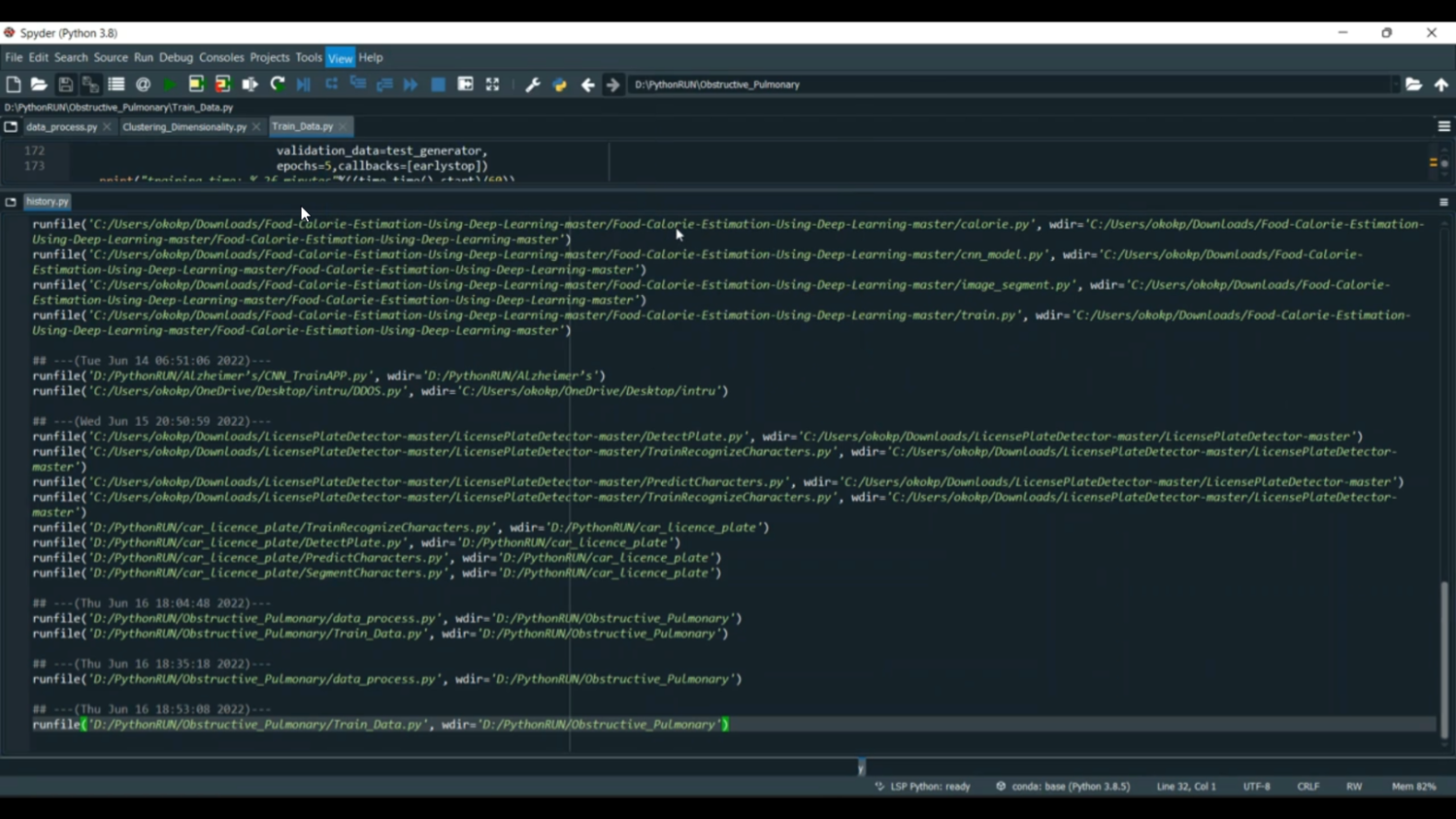Viewport: 1456px width, 819px height.
Task: Click the history pane vertical scrollbar
Action: (1444, 660)
